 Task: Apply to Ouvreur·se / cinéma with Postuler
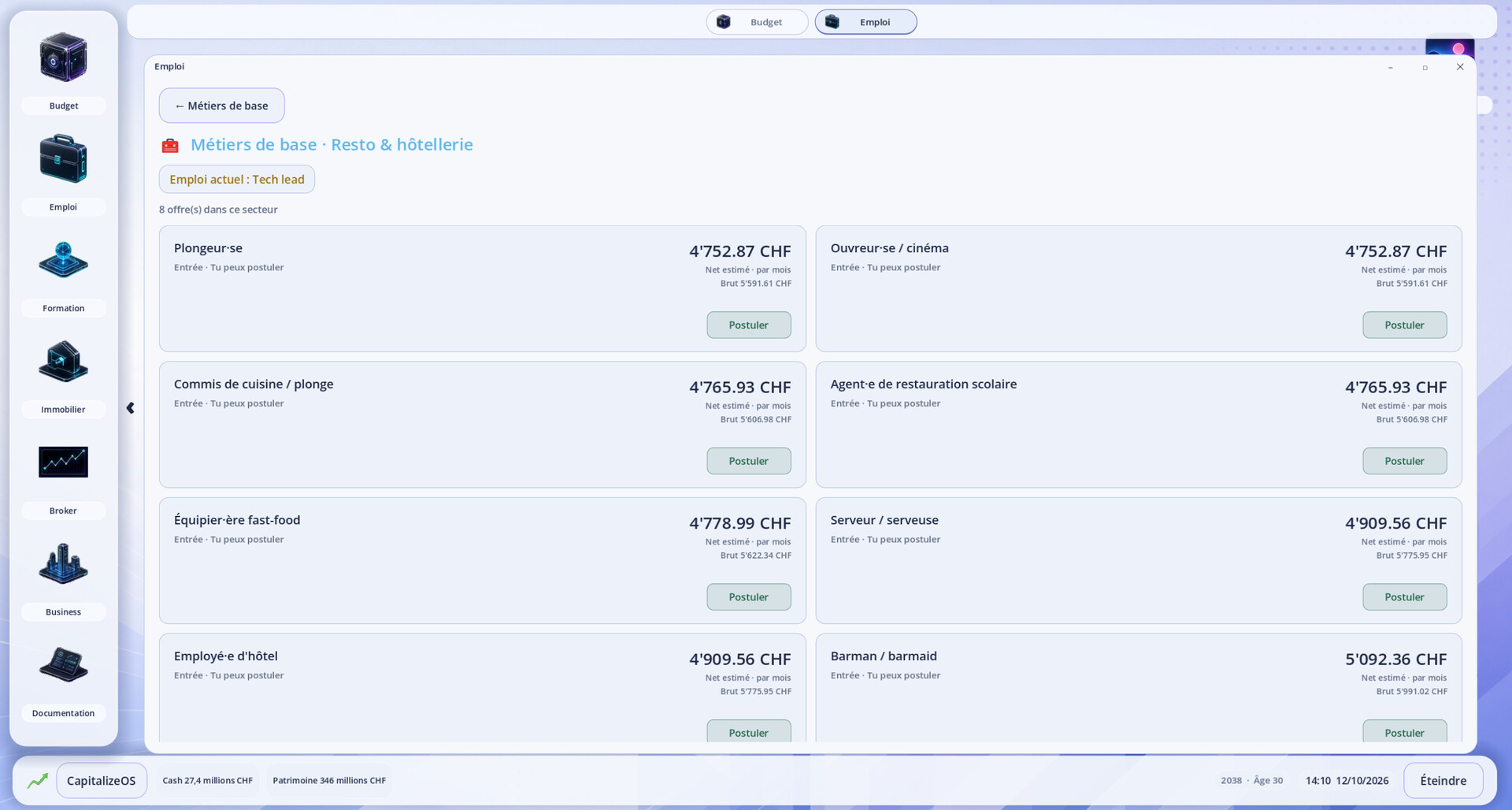[1404, 325]
